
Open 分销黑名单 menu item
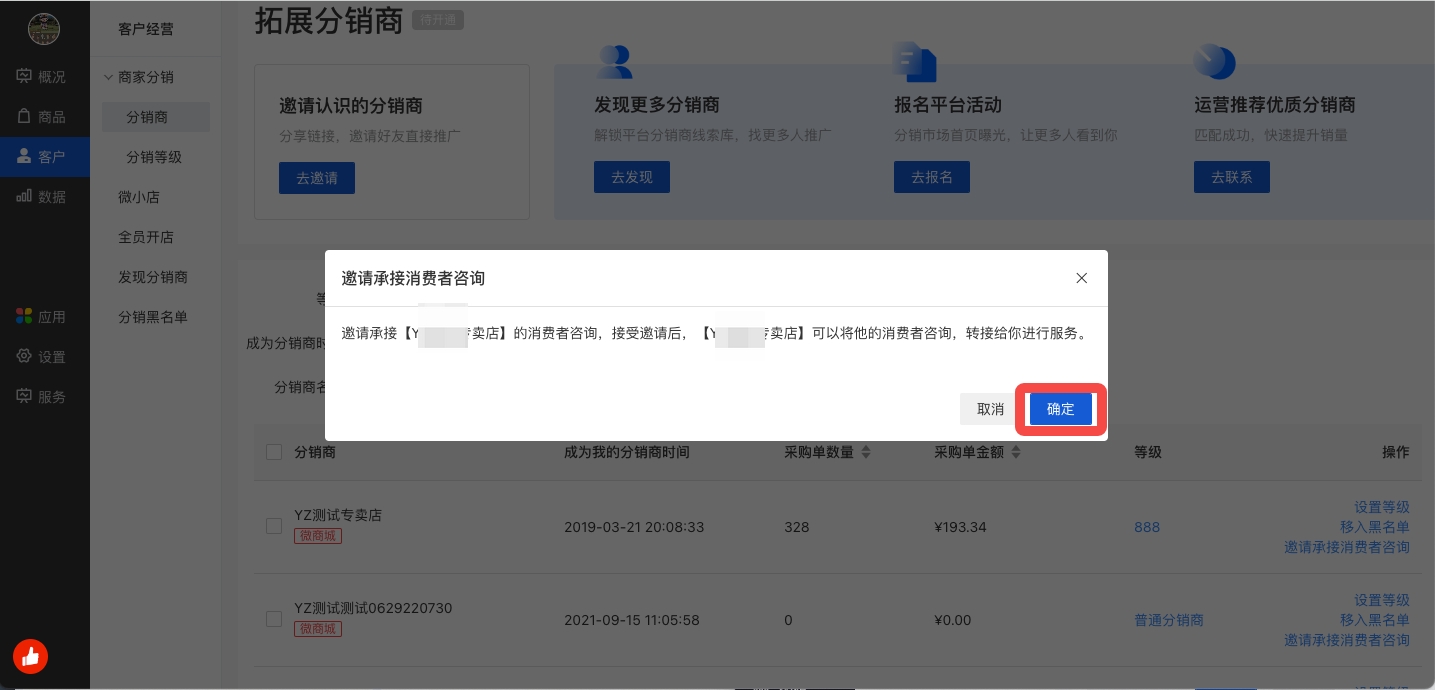[153, 317]
